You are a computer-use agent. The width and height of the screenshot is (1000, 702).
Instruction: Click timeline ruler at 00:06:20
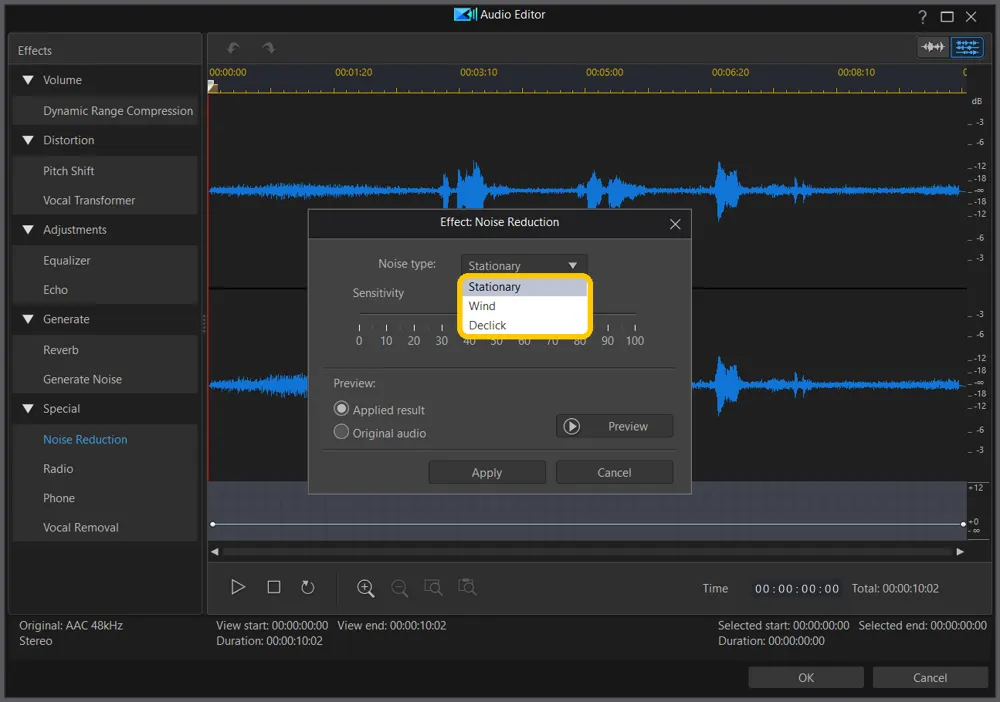coord(730,73)
